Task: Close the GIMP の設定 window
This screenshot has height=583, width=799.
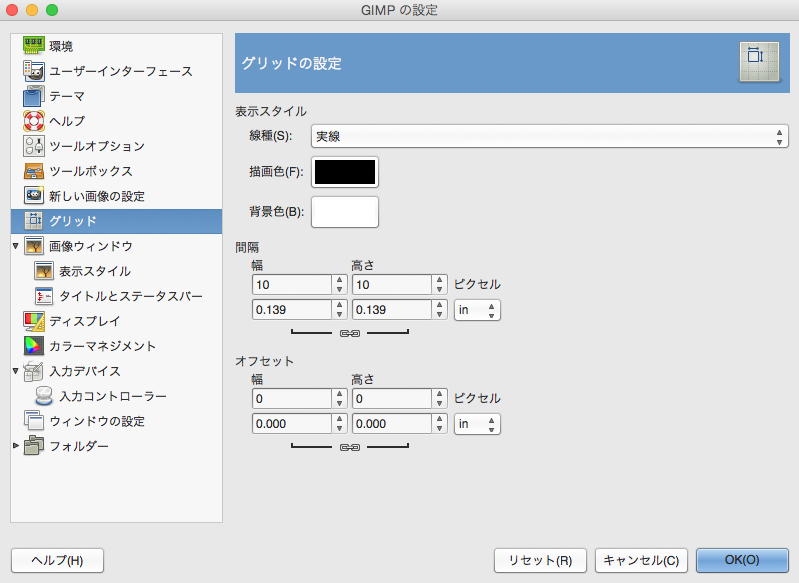Action: pyautogui.click(x=12, y=10)
